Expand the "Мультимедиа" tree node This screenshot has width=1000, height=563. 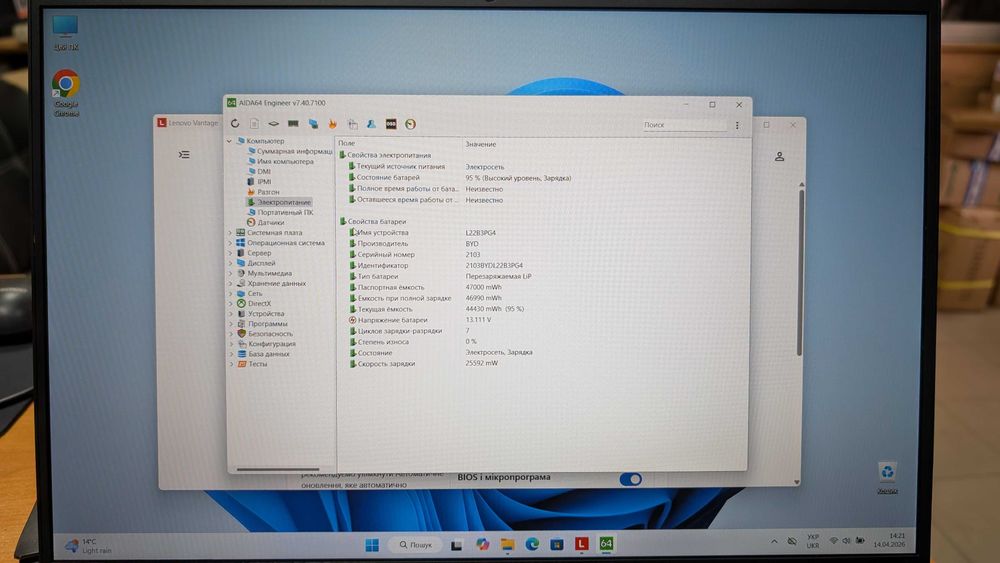click(230, 274)
